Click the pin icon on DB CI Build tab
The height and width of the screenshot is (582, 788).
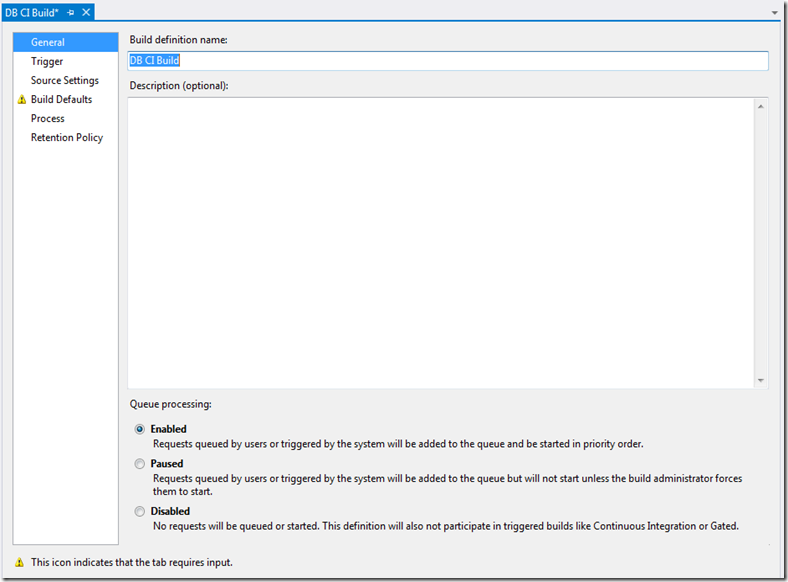[71, 13]
